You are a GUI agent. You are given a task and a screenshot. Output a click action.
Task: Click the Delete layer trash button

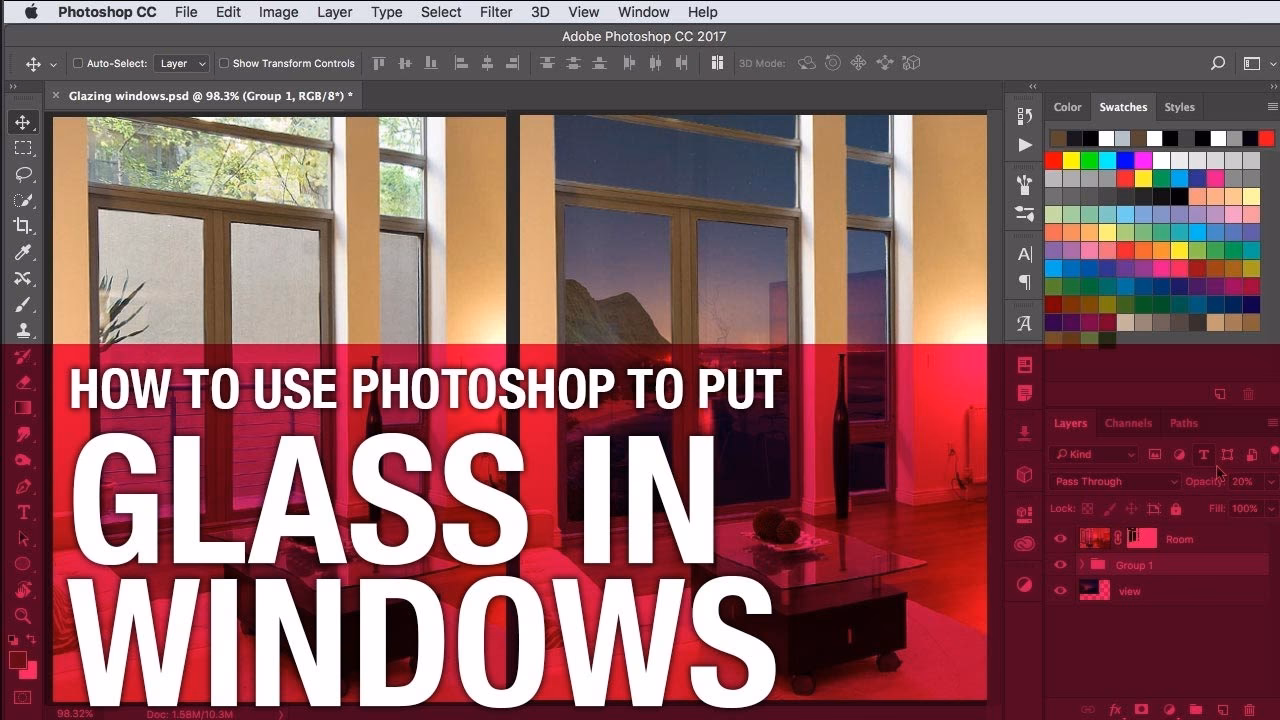1252,709
